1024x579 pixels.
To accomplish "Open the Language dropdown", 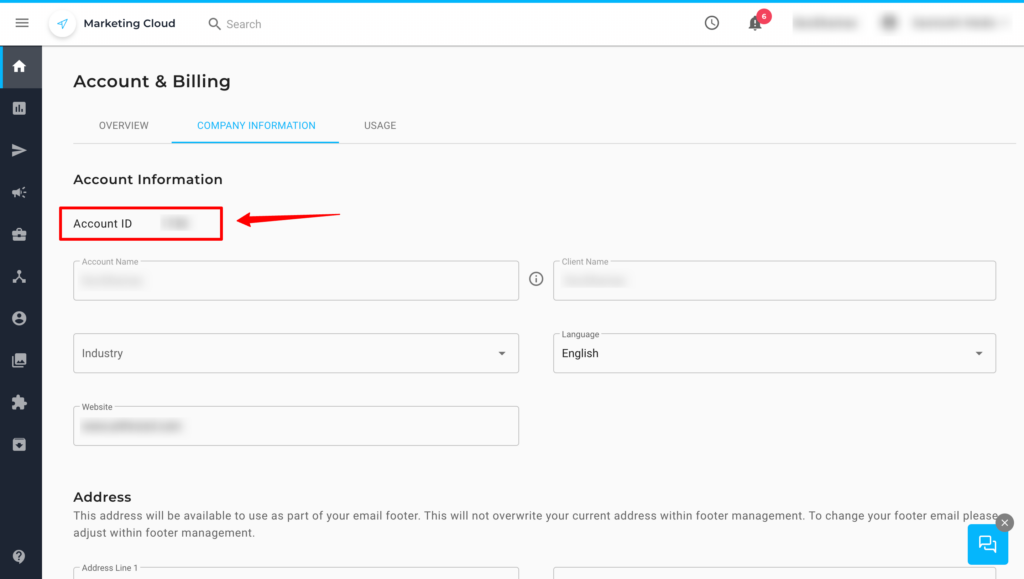I will tap(773, 353).
